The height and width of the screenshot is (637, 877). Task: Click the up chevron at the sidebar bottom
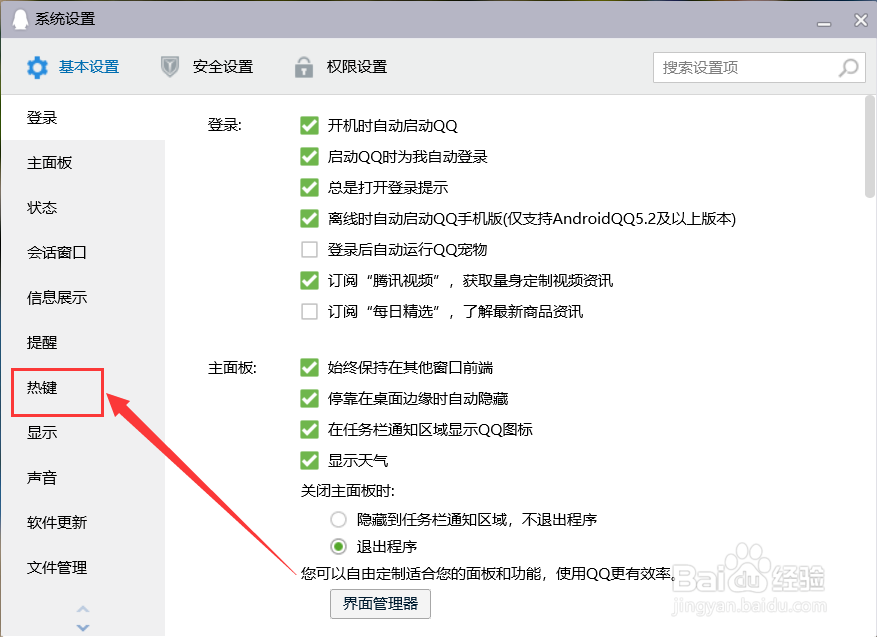tap(83, 608)
